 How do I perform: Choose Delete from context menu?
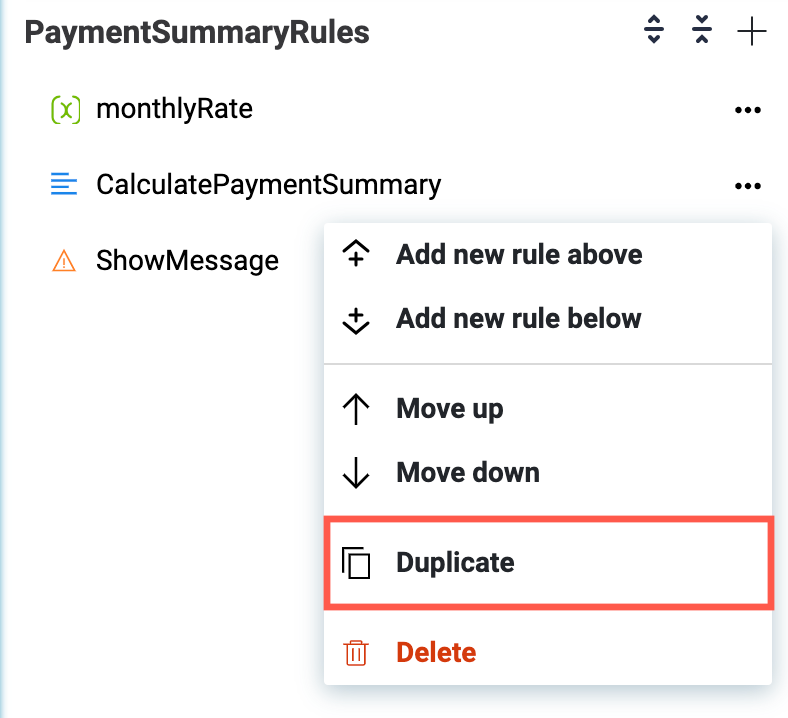(436, 653)
